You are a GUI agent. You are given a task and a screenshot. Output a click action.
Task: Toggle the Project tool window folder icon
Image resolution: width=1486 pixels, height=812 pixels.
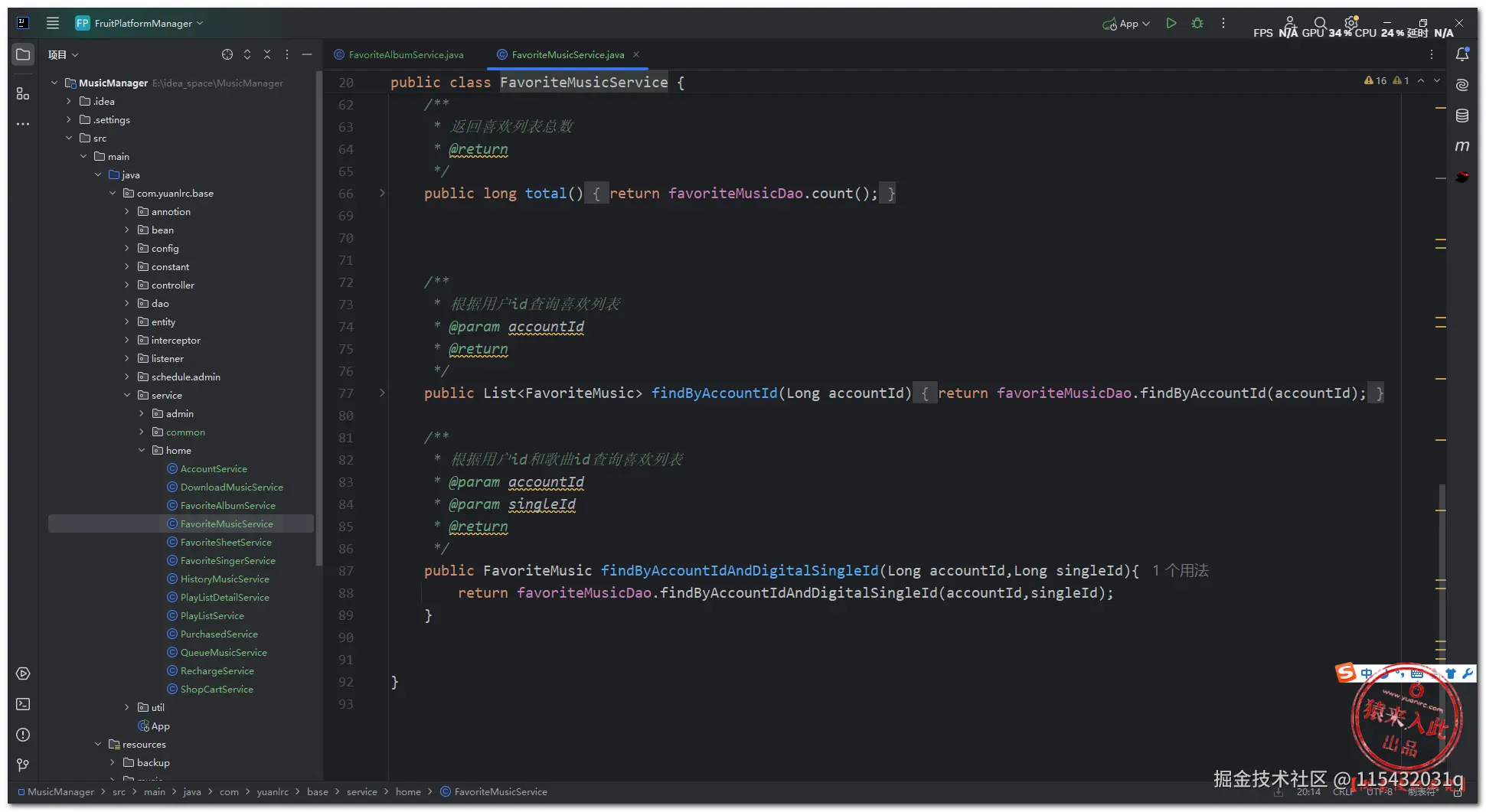tap(23, 54)
